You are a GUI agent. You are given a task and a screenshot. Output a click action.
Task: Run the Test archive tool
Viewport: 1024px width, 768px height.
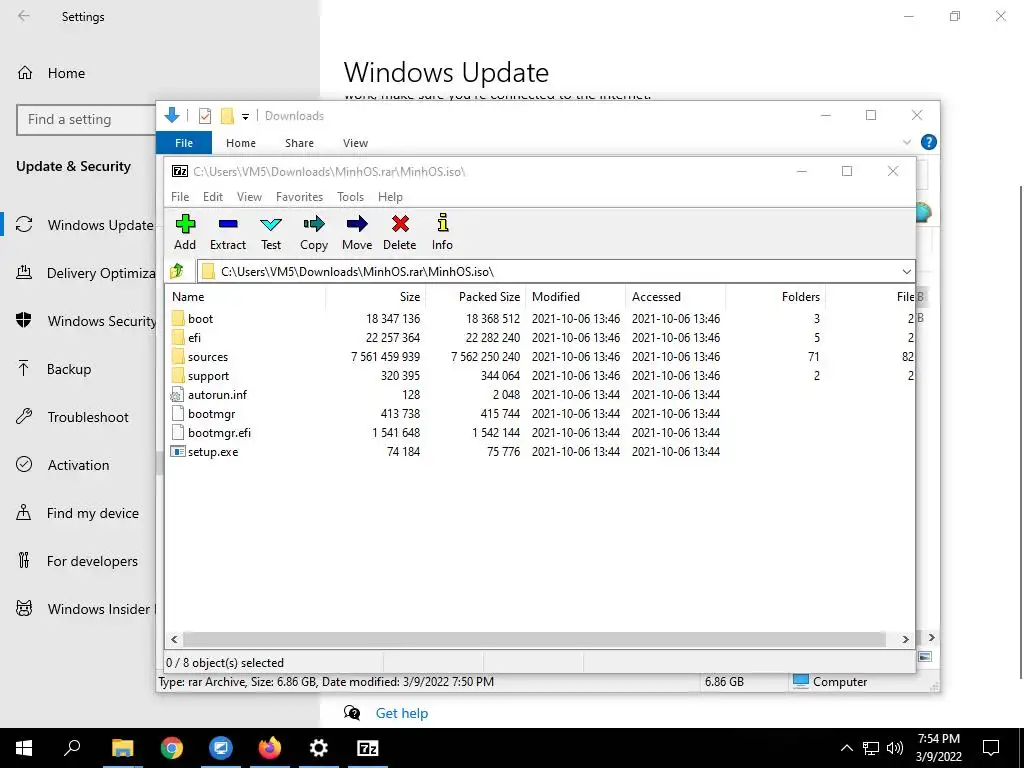[x=271, y=224]
